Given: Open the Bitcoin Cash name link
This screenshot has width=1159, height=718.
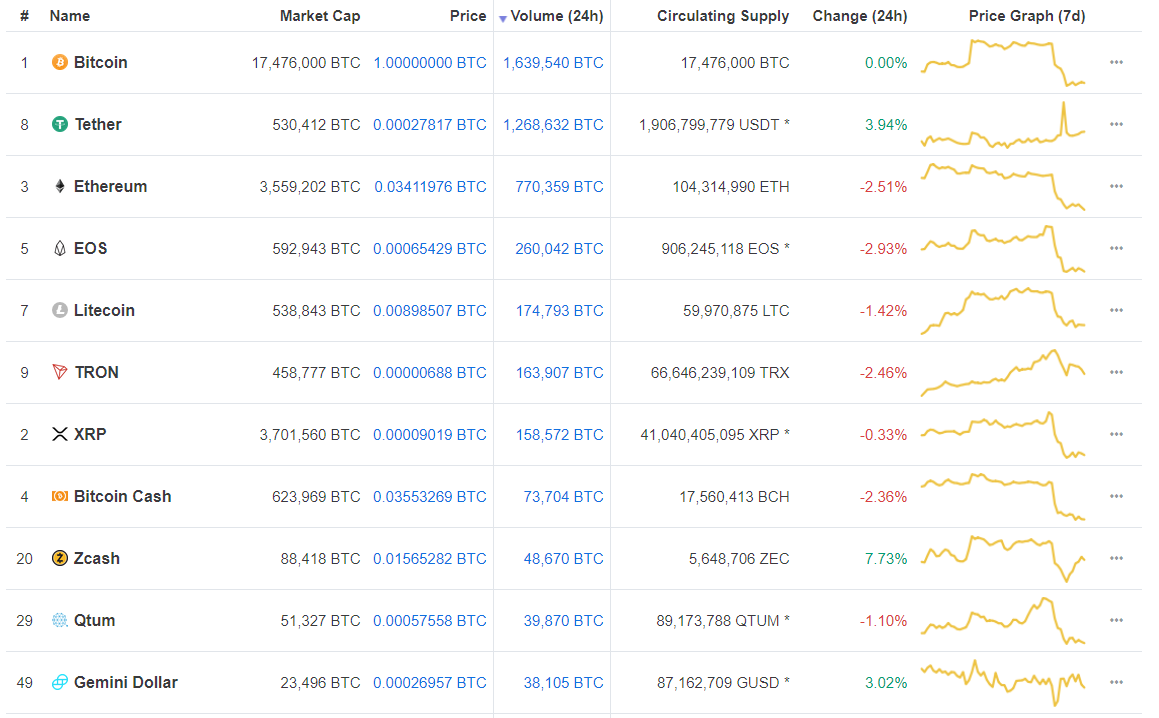Looking at the screenshot, I should pyautogui.click(x=122, y=496).
